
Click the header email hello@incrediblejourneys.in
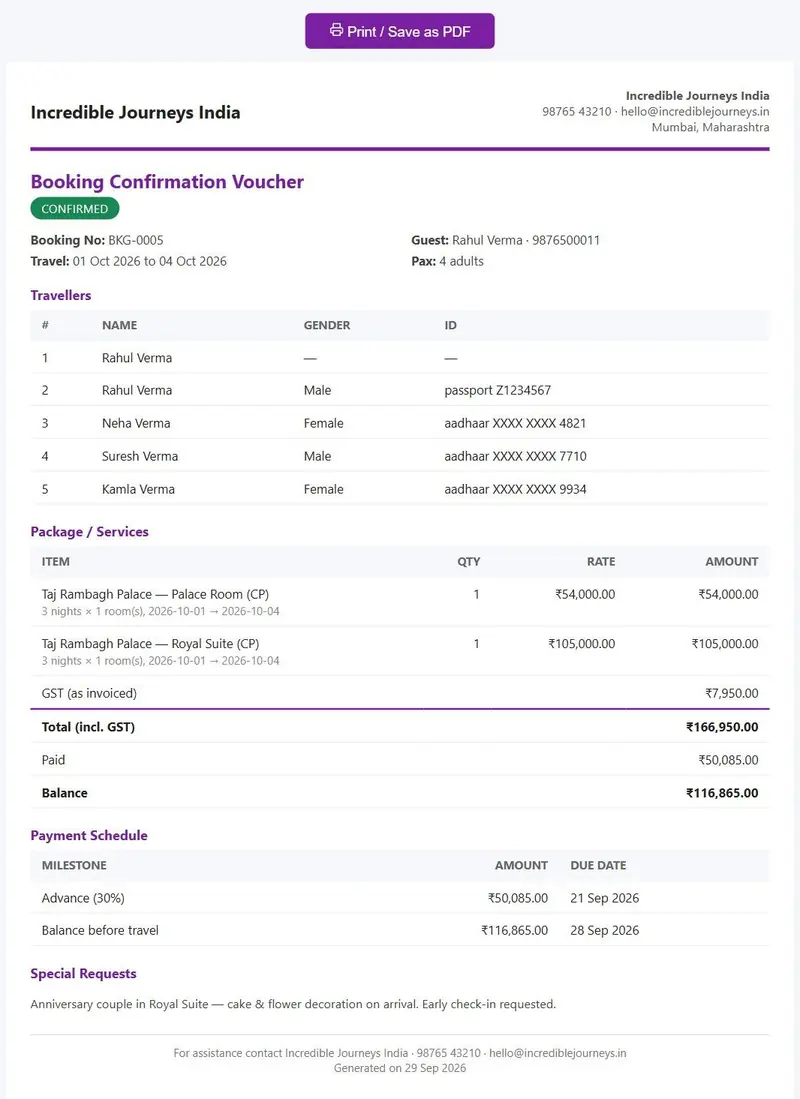(695, 111)
